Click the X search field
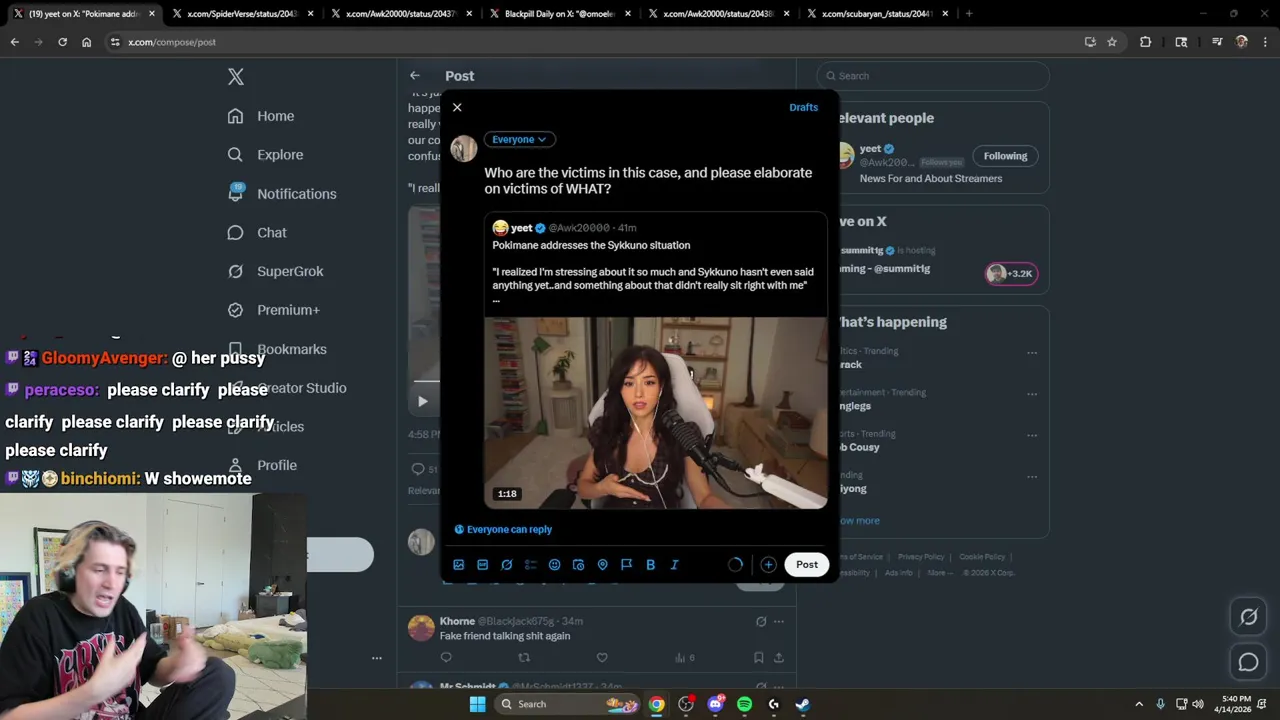Screen dimensions: 1280x720 [x=933, y=76]
